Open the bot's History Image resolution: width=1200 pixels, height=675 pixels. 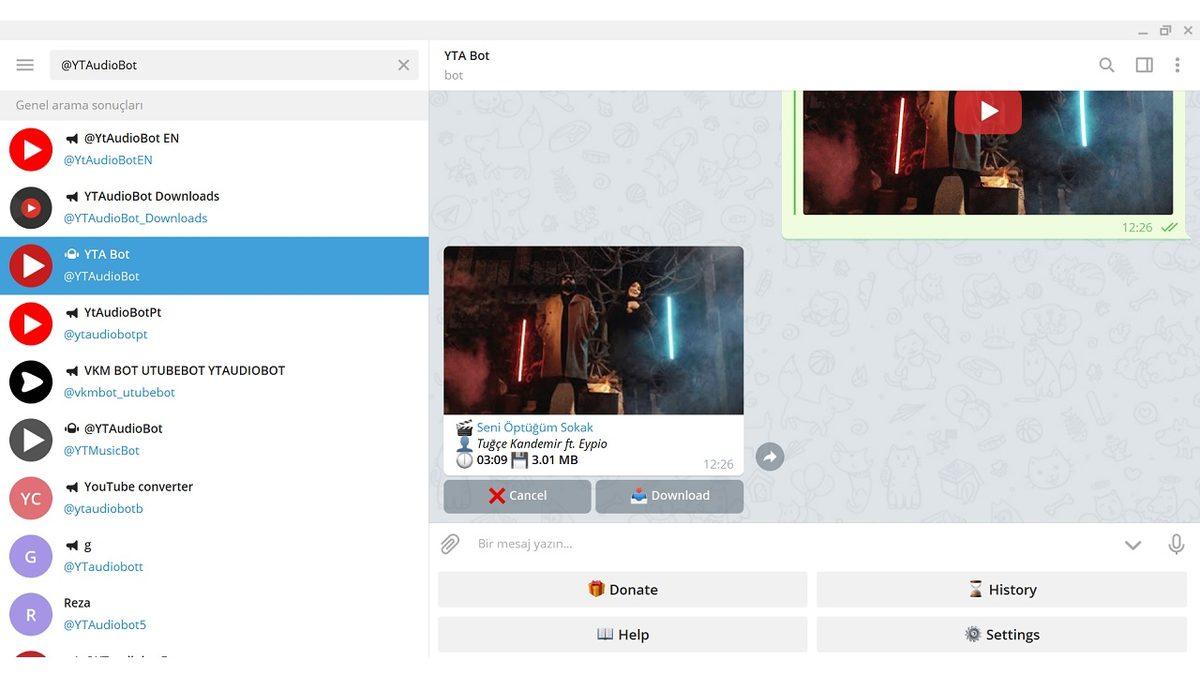click(x=1002, y=589)
